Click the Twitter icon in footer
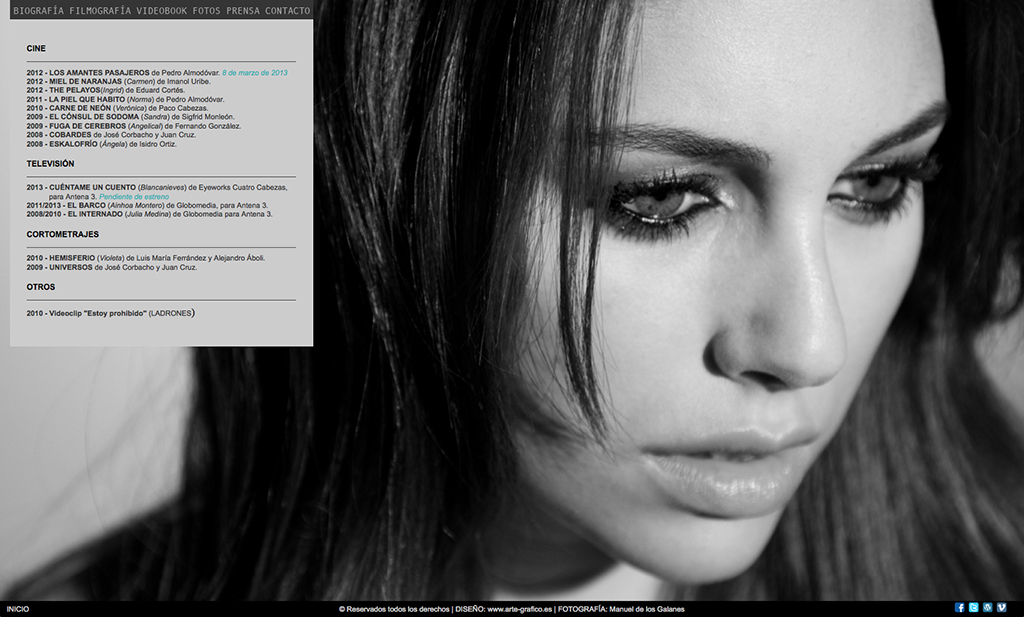 pyautogui.click(x=973, y=608)
